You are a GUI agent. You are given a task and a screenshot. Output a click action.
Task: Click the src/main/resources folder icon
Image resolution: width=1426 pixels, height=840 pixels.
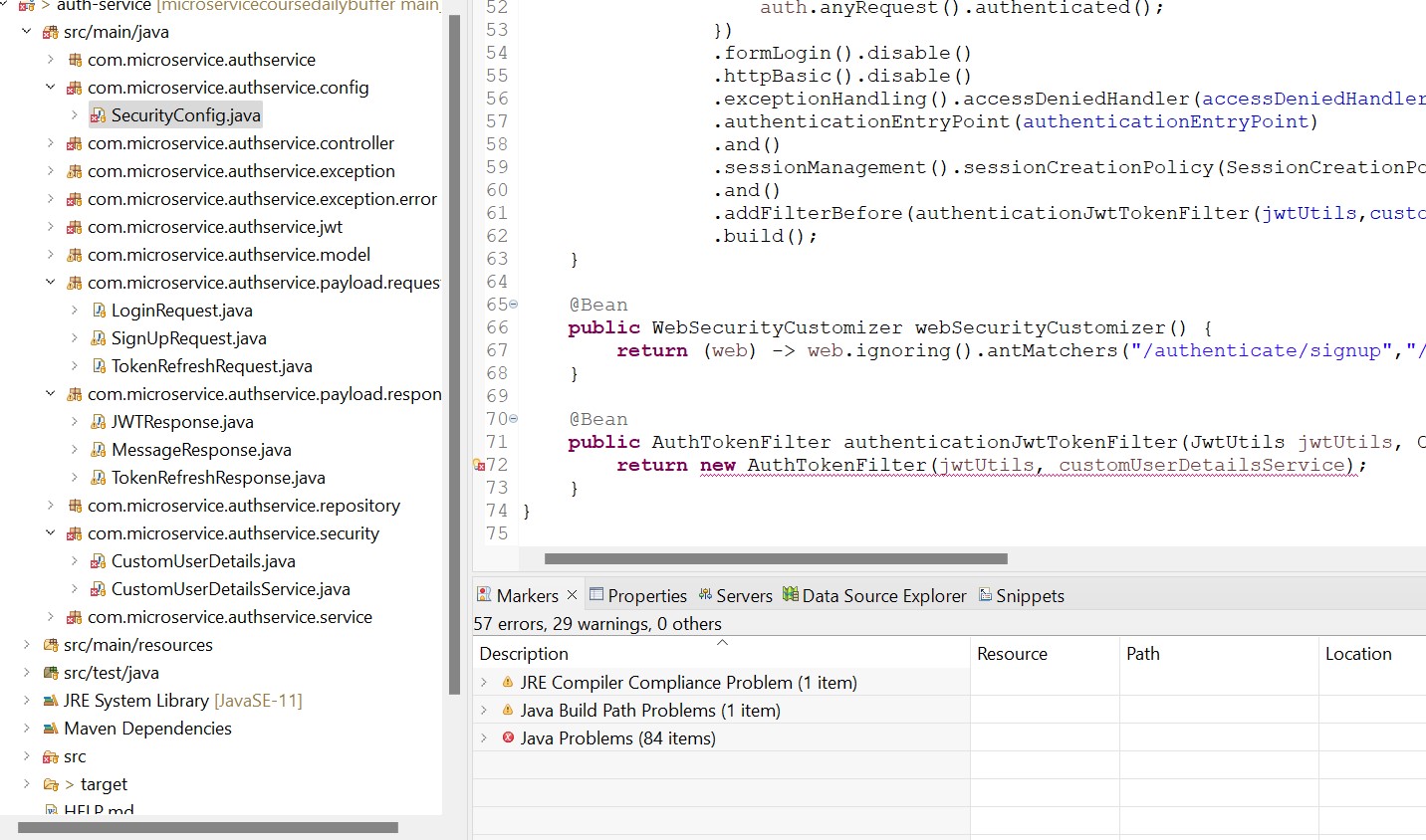51,645
